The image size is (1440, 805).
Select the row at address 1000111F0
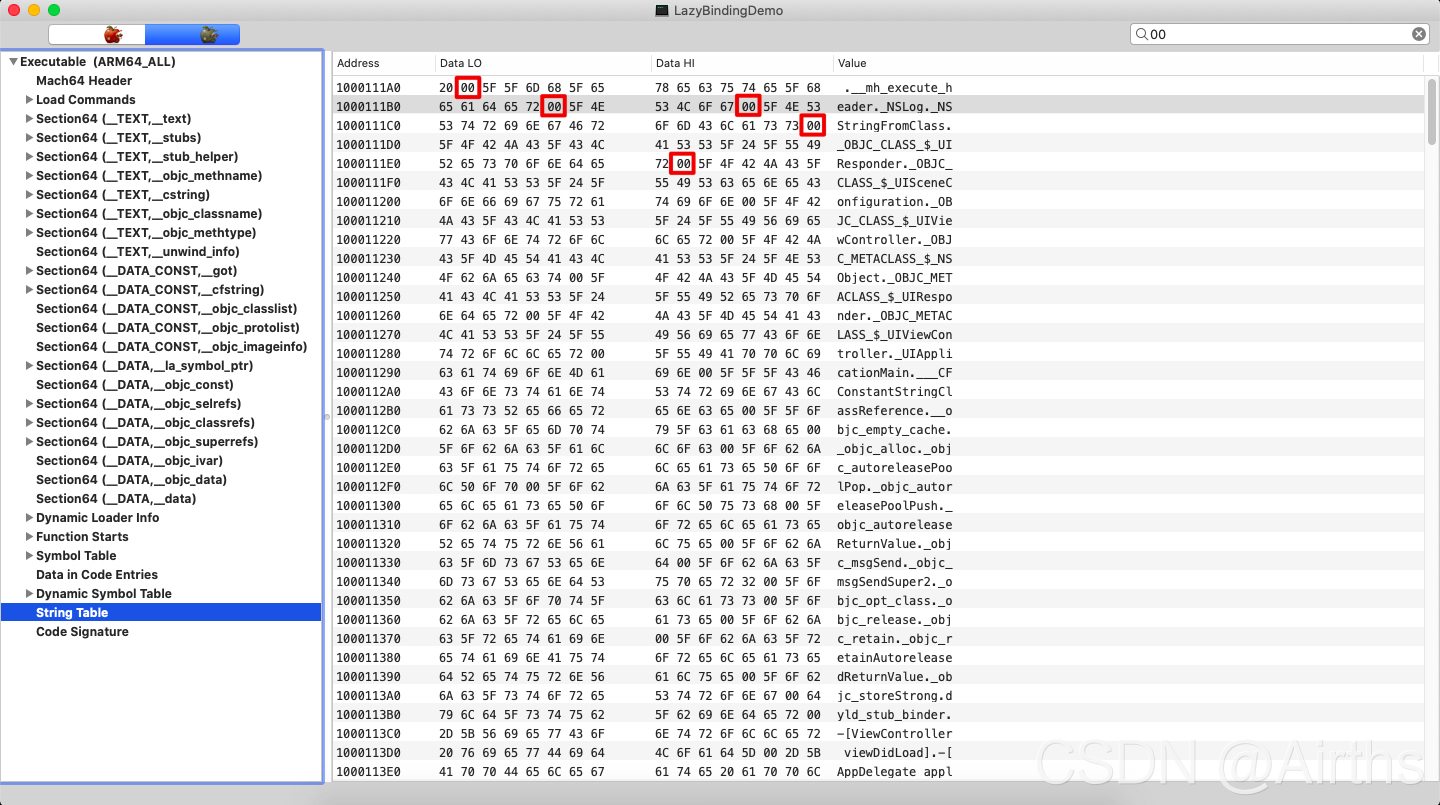878,183
